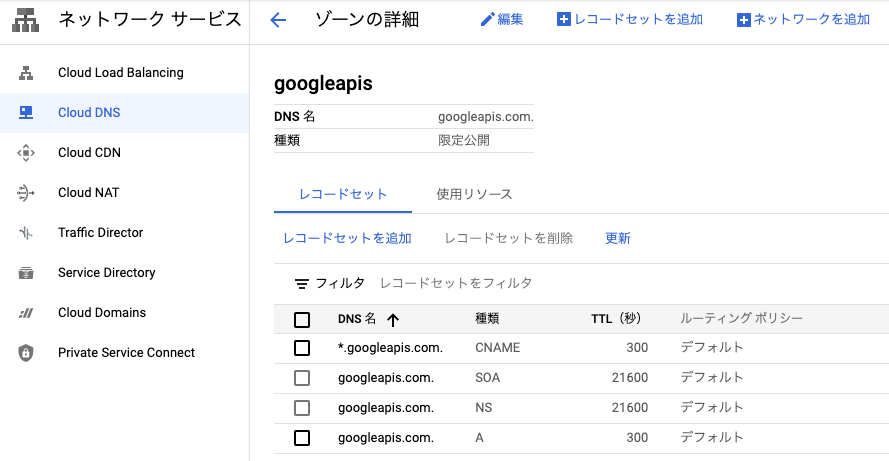
Task: Click the Cloud Load Balancing icon
Action: tap(26, 73)
